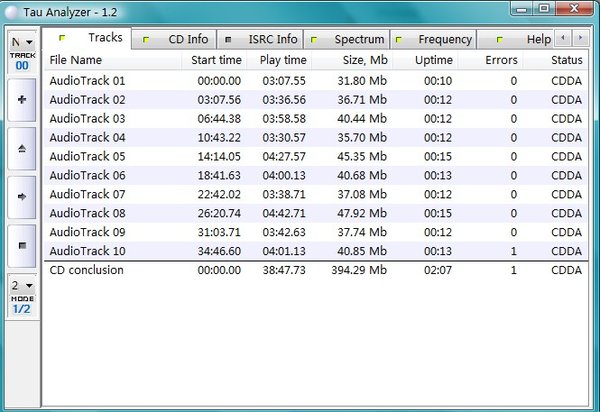Viewport: 600px width, 412px height.
Task: Select AudioTrack 01 row
Action: pos(316,81)
